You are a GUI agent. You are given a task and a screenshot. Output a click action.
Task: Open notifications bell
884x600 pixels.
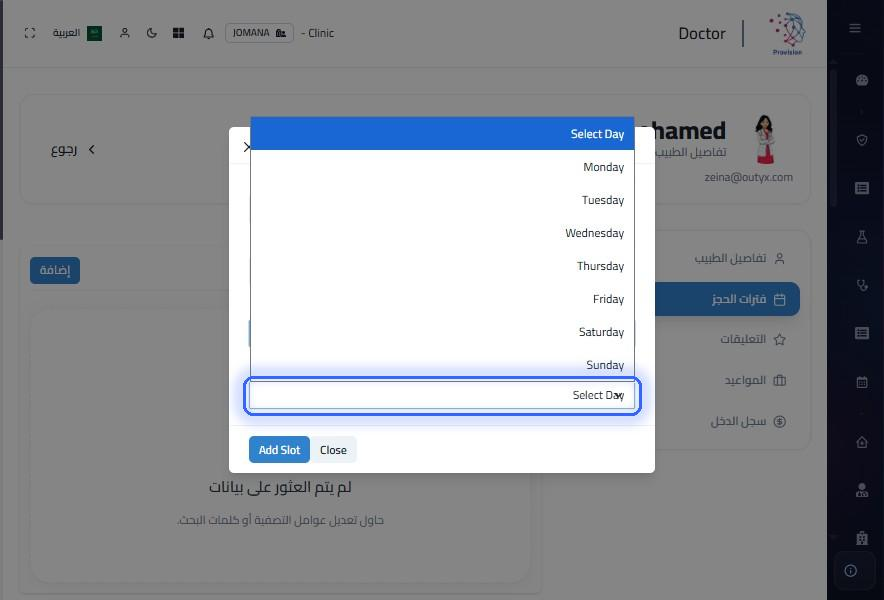click(x=209, y=34)
